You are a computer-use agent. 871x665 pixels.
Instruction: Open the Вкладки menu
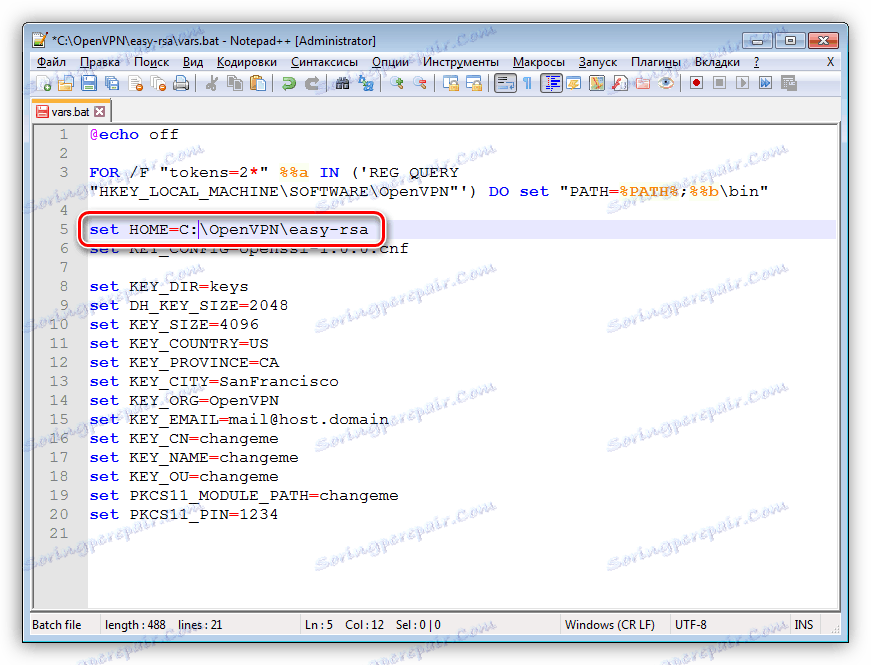(717, 62)
